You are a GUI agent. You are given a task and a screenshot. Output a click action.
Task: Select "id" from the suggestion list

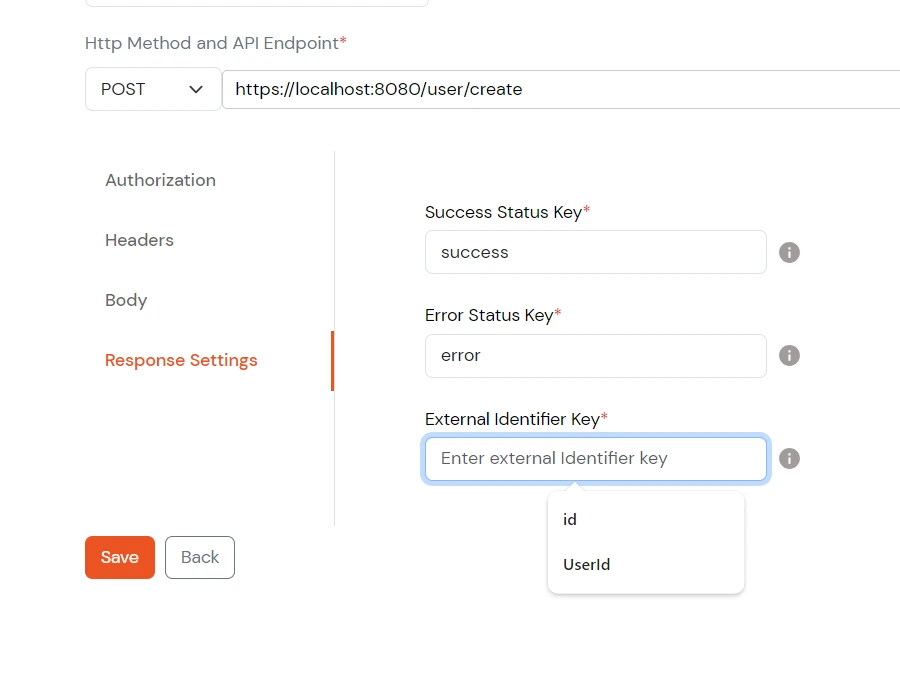coord(569,519)
